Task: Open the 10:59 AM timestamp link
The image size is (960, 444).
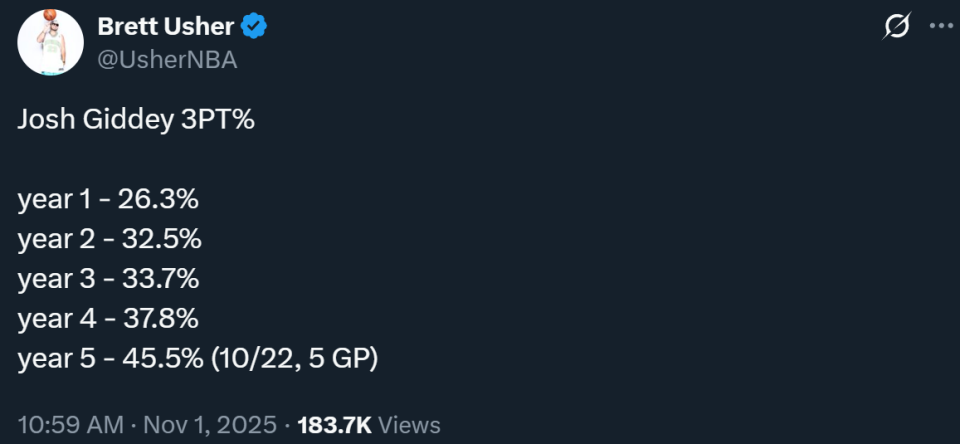Action: [x=70, y=425]
